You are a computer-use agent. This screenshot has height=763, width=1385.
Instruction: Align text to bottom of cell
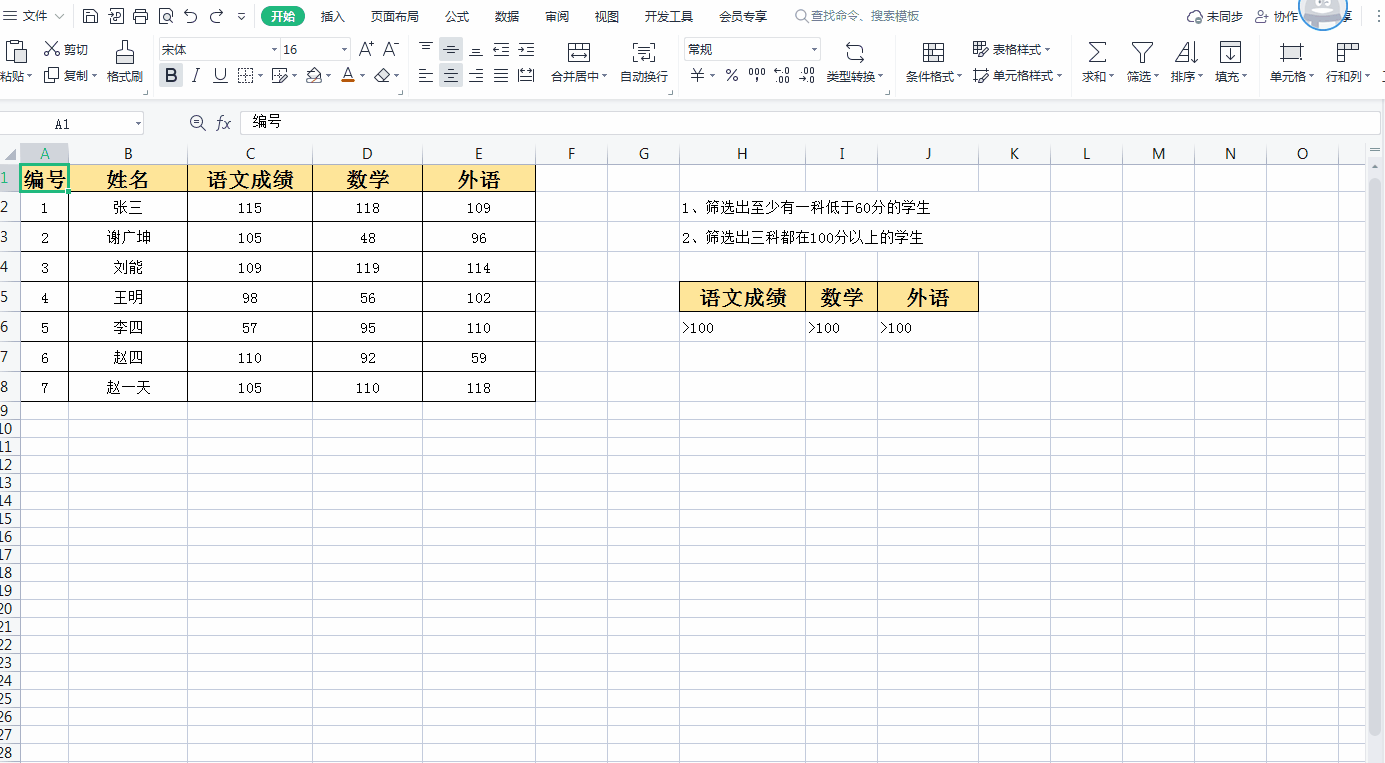point(476,49)
